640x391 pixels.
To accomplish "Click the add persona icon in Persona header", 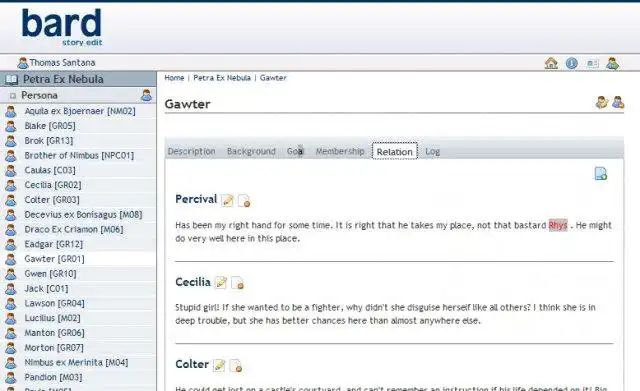I will [x=147, y=95].
